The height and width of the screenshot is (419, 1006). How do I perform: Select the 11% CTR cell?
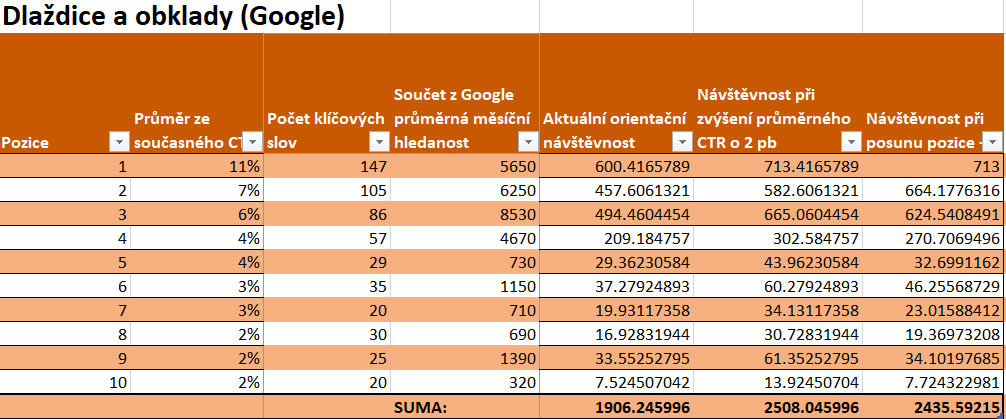196,166
